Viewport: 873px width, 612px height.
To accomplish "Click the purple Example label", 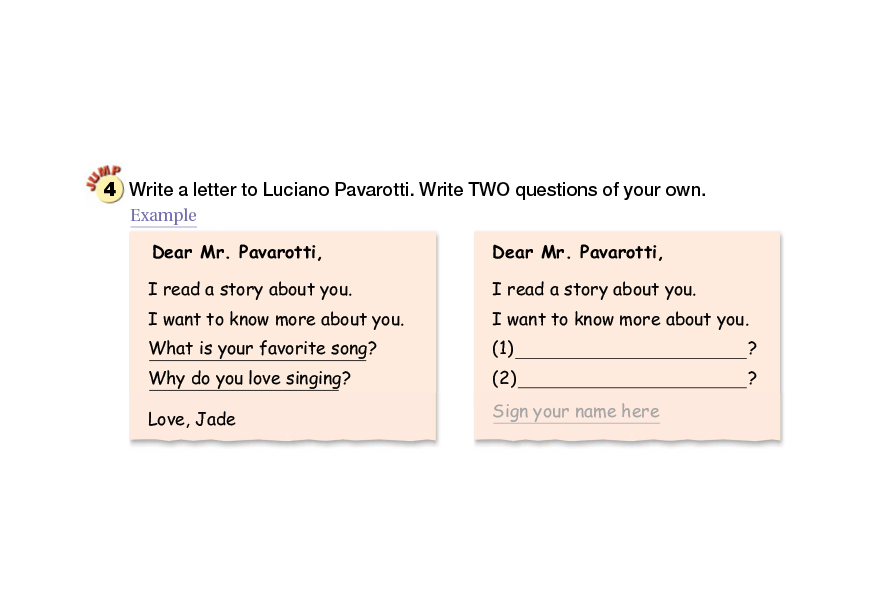I will [x=163, y=216].
